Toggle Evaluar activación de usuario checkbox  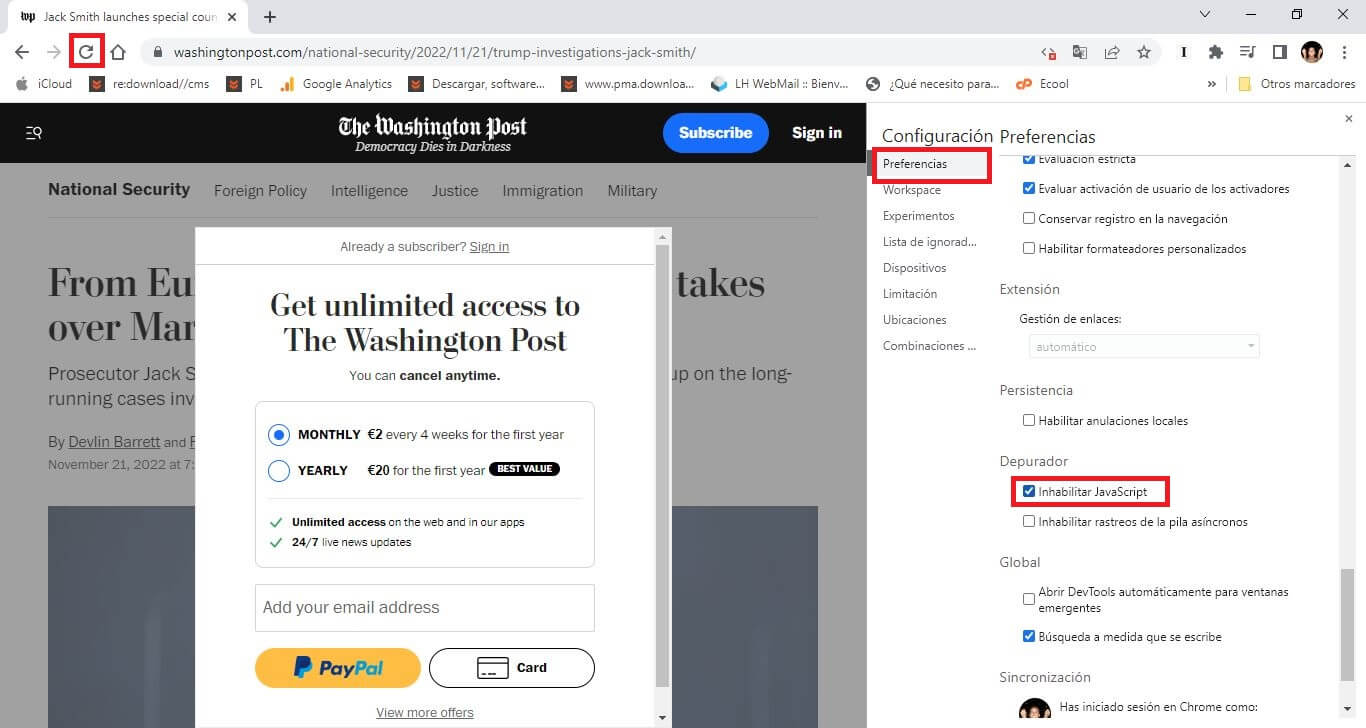1029,188
